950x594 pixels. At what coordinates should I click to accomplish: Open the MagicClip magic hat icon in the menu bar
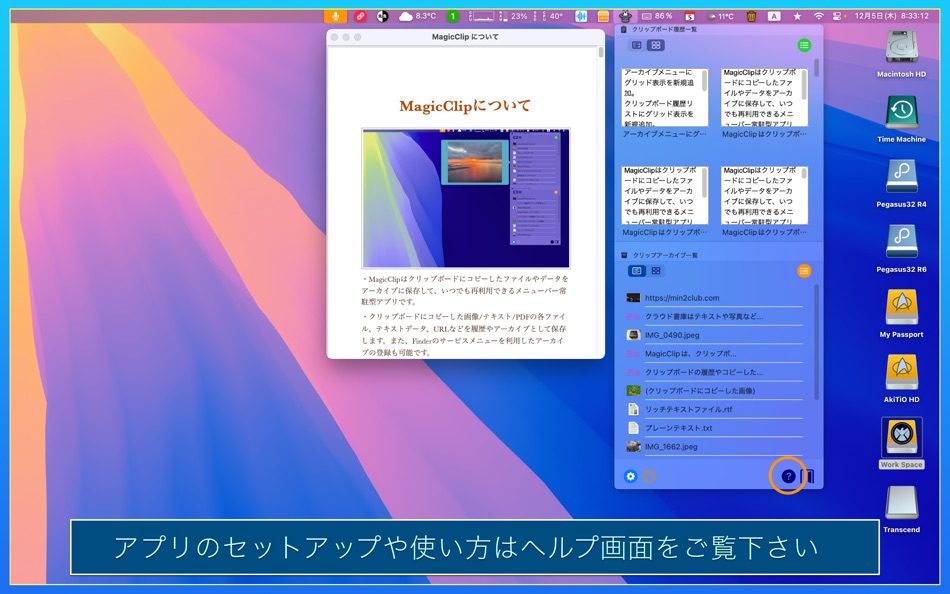point(625,16)
